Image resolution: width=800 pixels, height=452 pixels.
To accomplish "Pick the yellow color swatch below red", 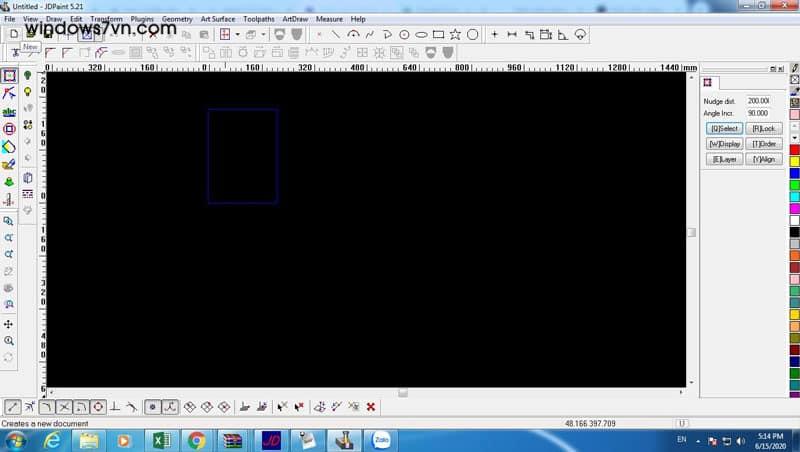I will (x=794, y=162).
